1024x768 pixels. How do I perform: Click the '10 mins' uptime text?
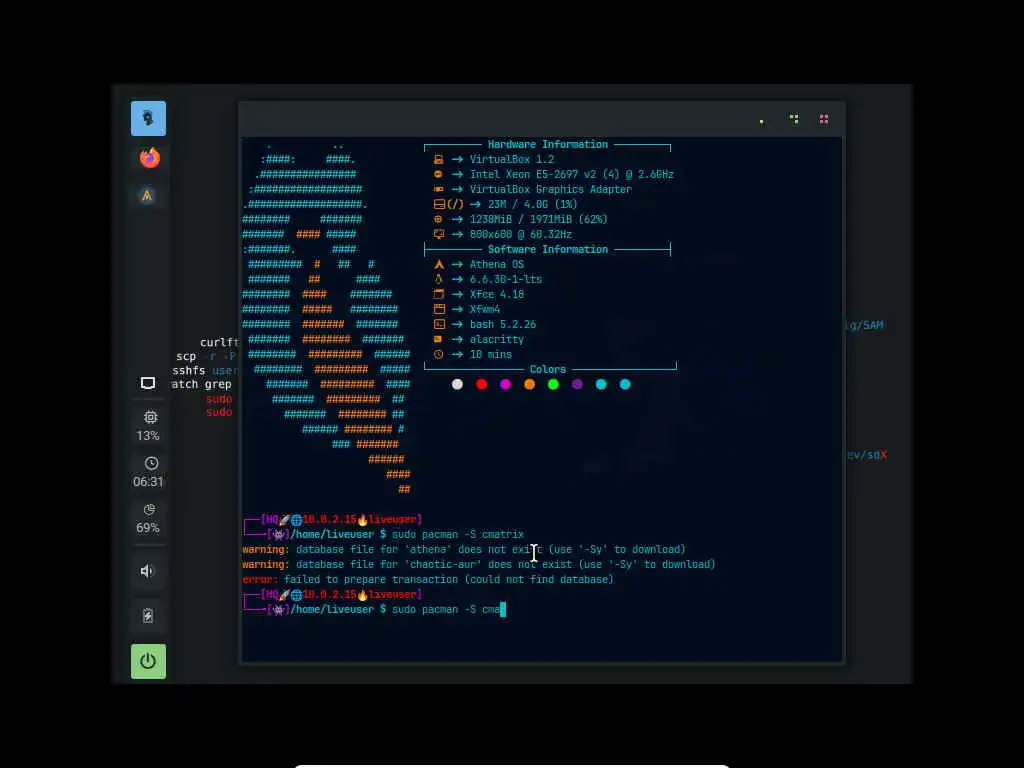[490, 355]
